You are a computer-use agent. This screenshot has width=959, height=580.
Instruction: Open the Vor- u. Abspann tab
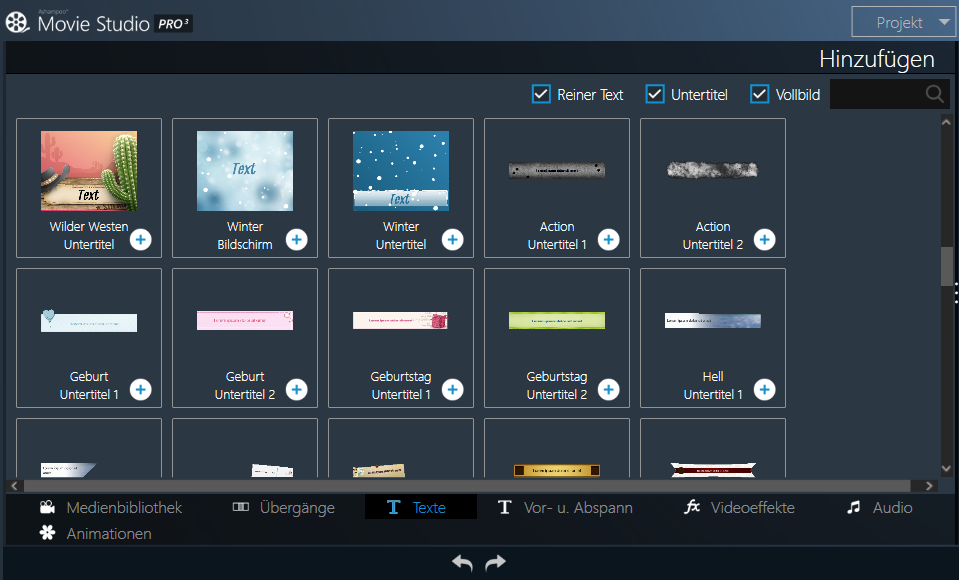pyautogui.click(x=565, y=508)
